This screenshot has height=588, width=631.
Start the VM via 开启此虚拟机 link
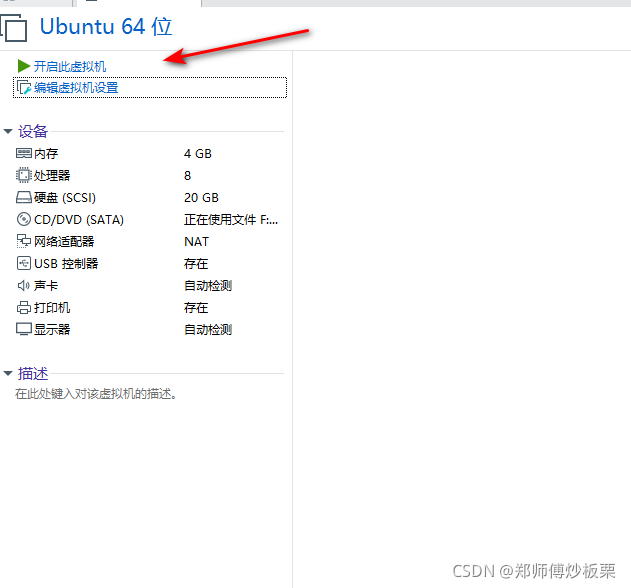[x=70, y=66]
